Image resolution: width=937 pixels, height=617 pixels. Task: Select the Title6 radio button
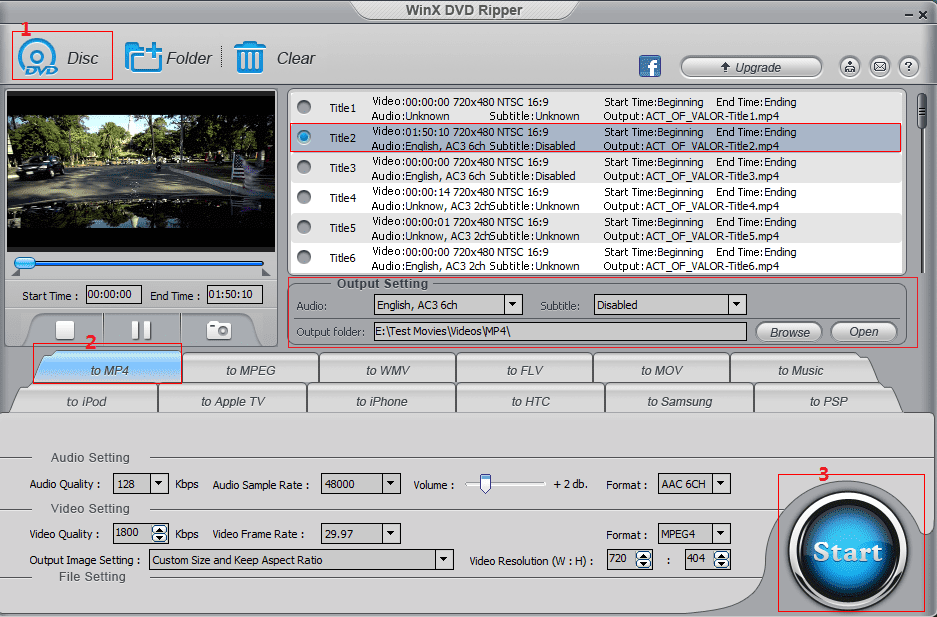point(304,257)
